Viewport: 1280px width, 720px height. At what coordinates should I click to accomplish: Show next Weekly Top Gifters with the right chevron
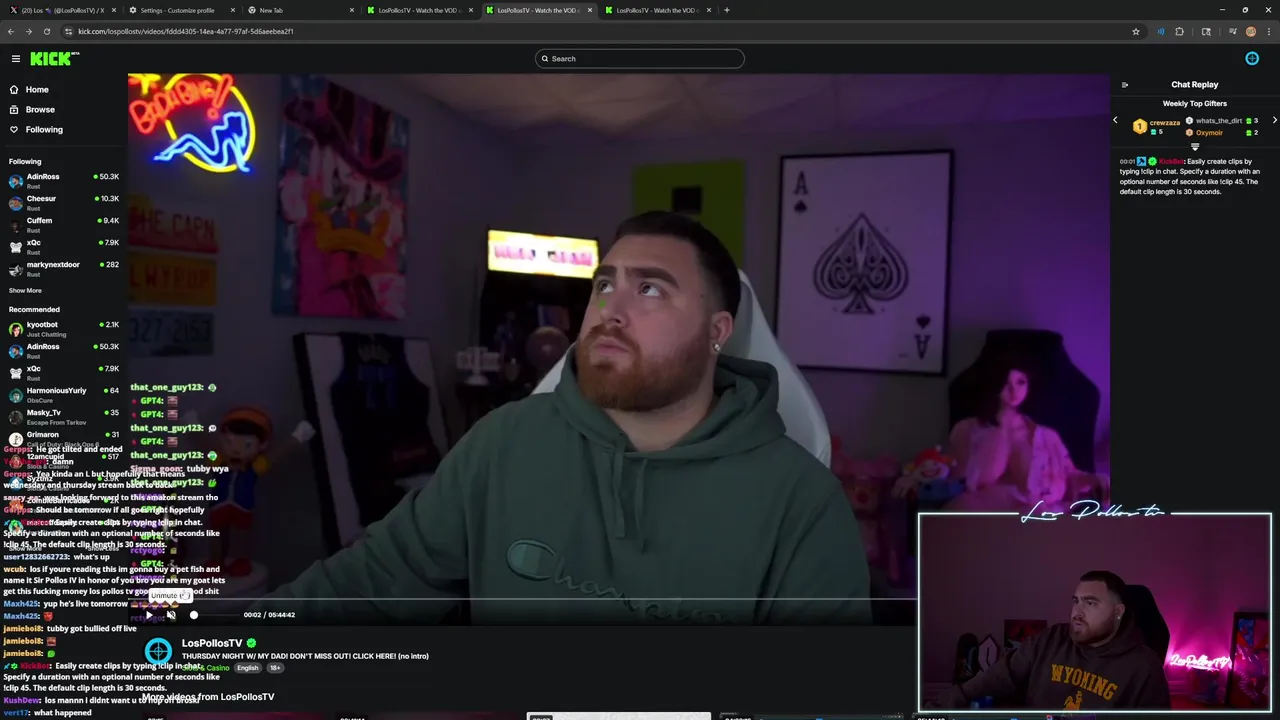(1274, 121)
